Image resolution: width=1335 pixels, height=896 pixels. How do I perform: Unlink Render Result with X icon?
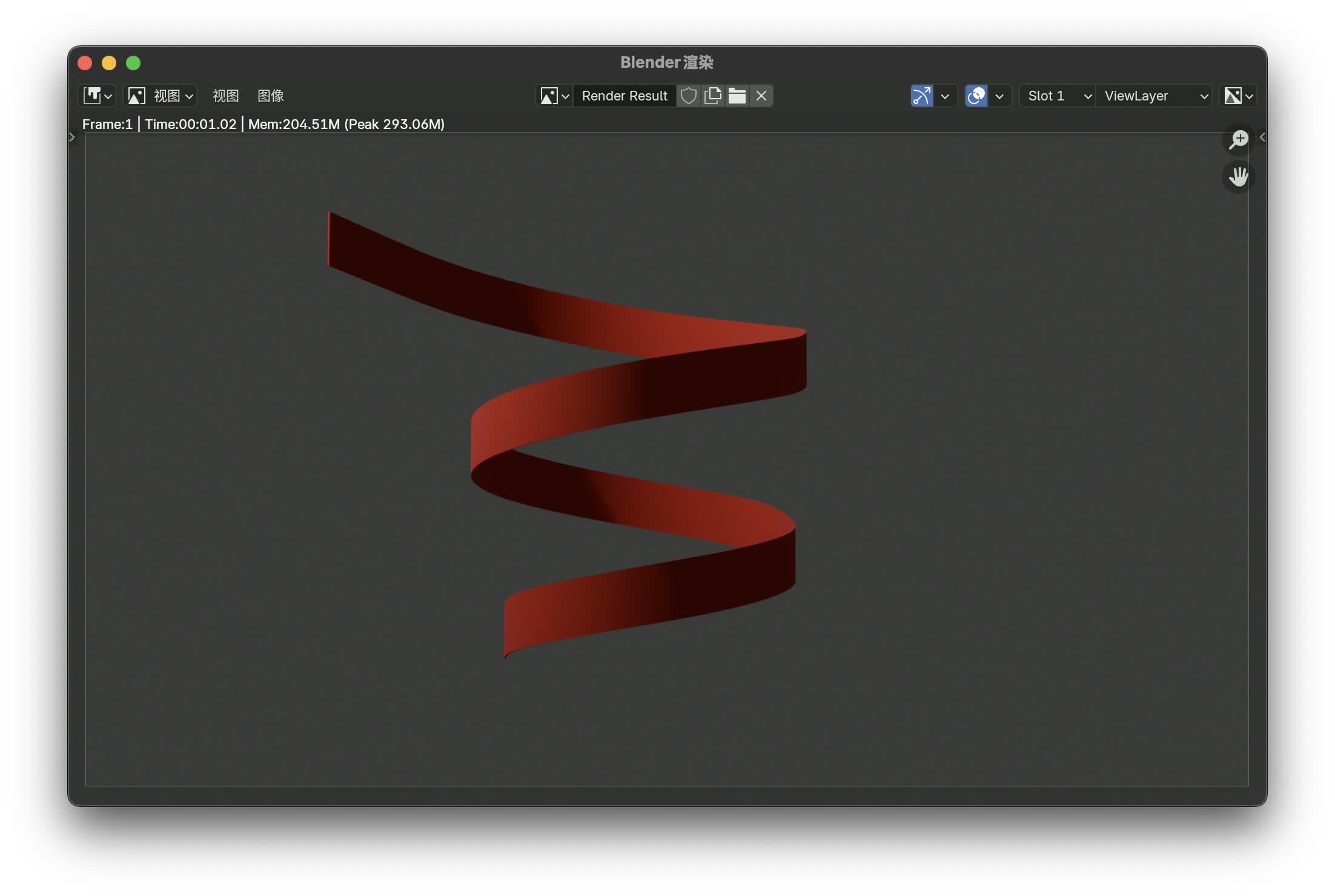761,96
